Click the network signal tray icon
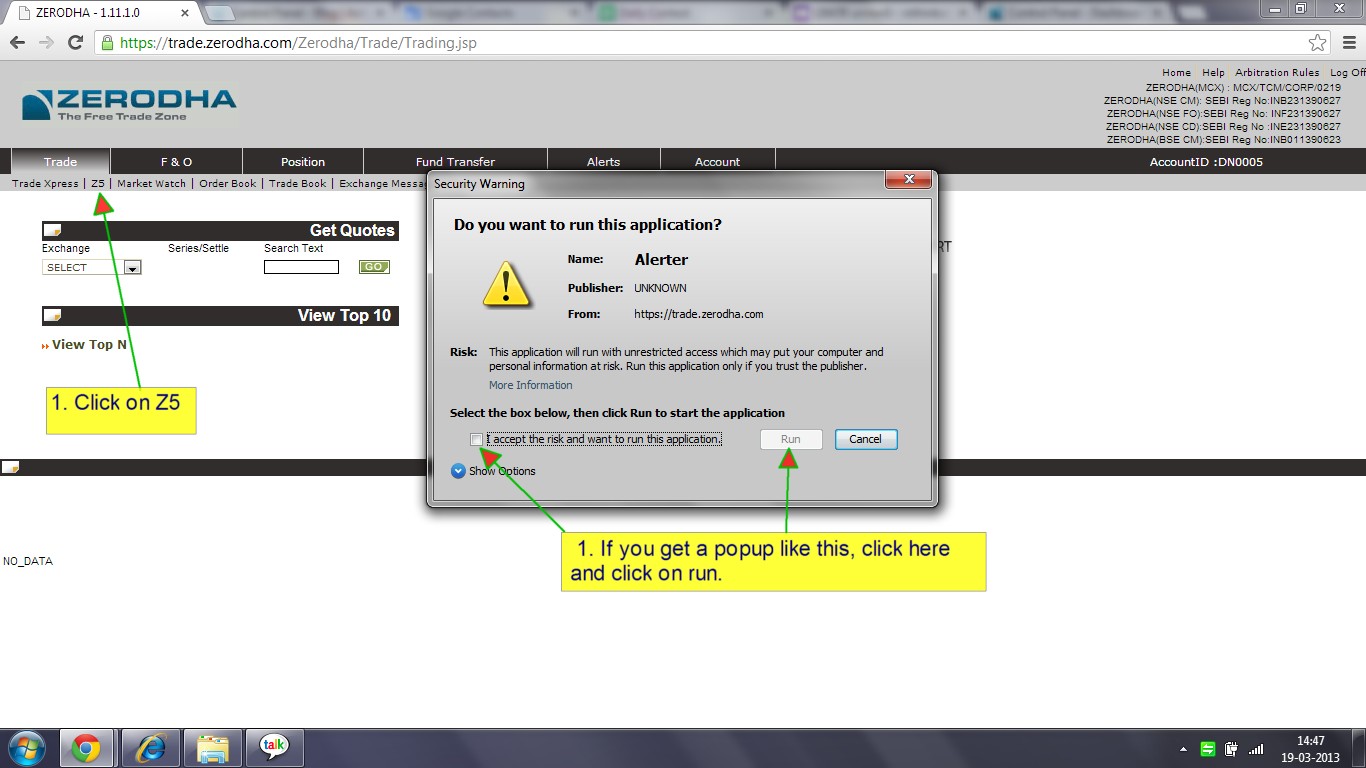 (1257, 749)
